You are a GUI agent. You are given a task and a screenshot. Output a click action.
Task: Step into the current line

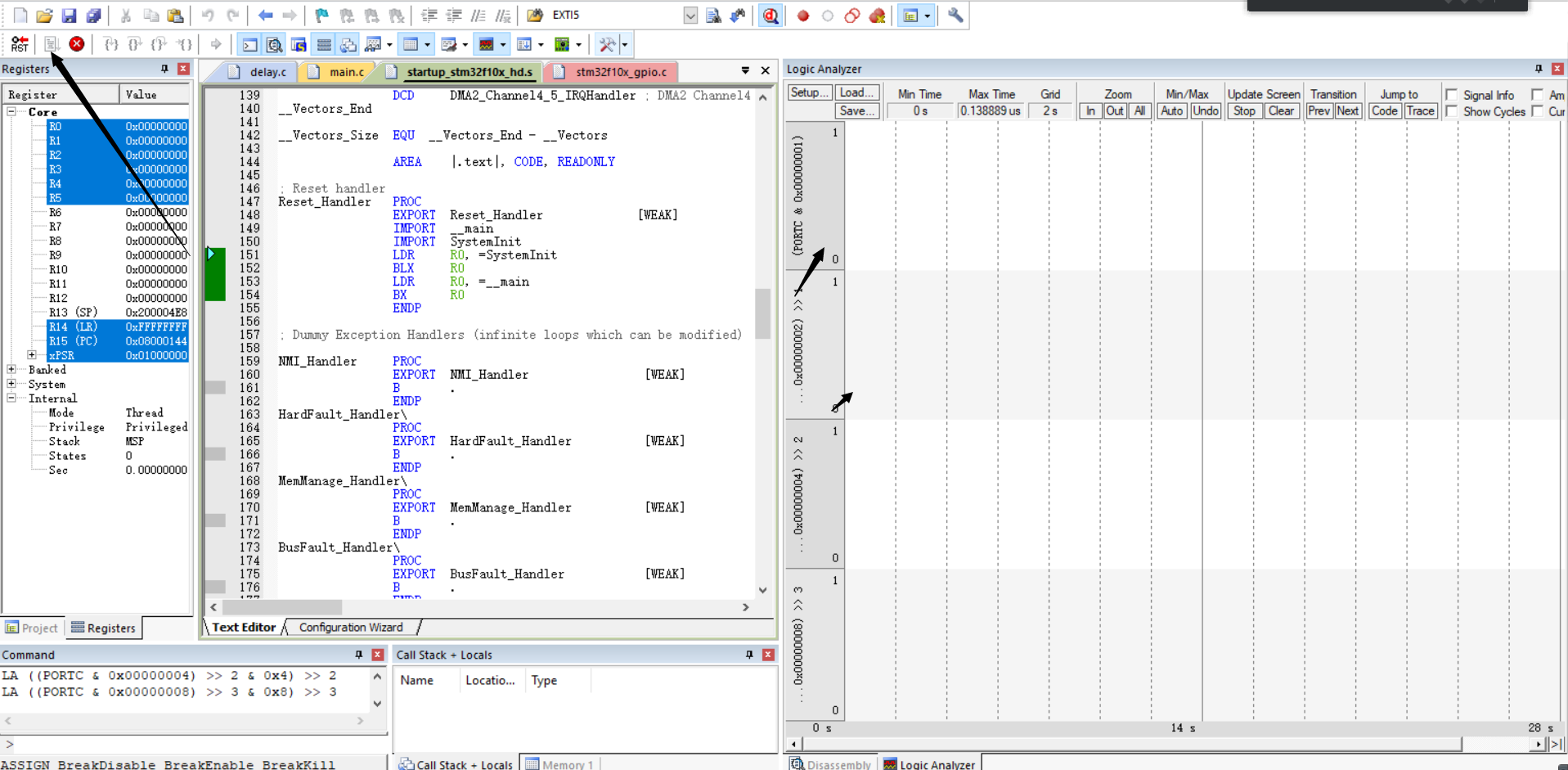point(111,44)
